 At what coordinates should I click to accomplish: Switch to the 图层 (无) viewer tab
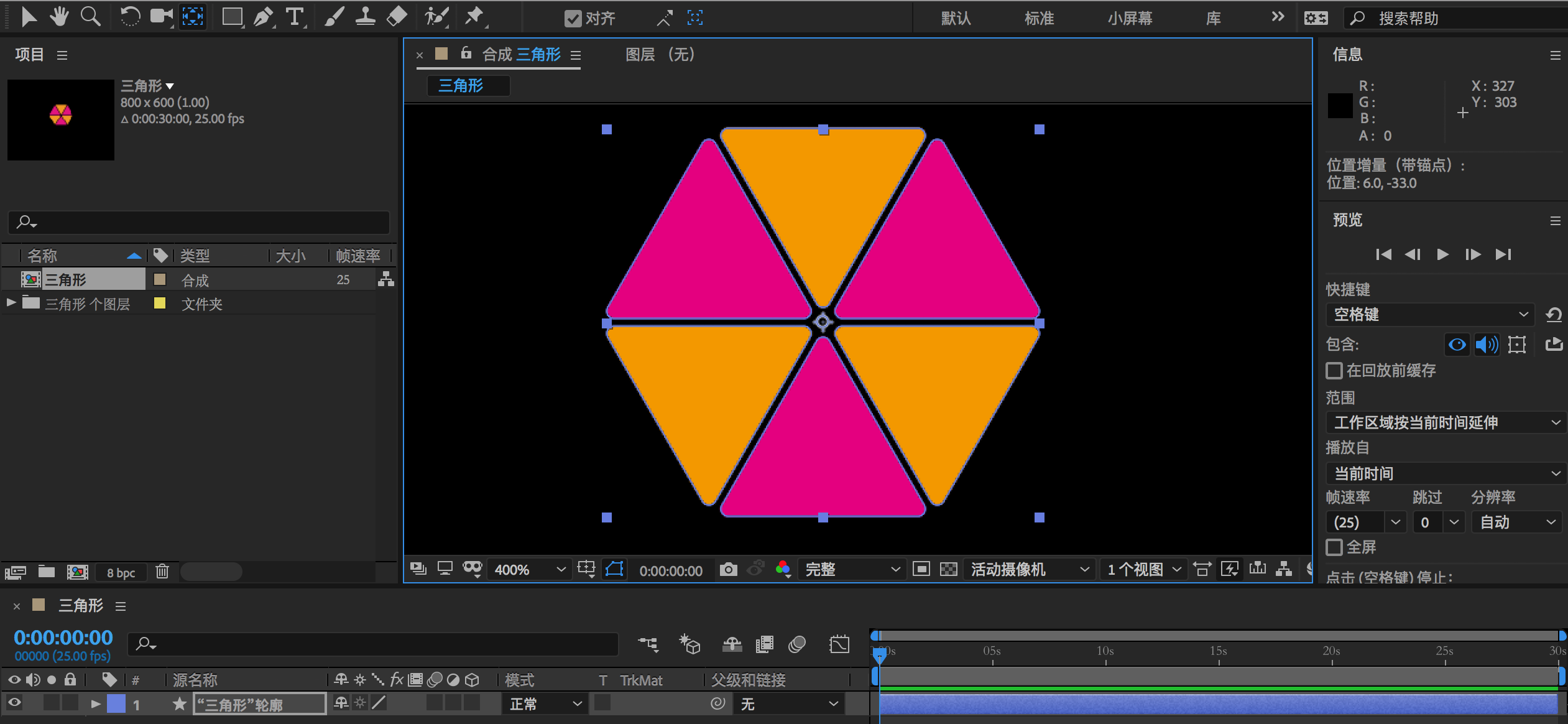click(x=659, y=55)
